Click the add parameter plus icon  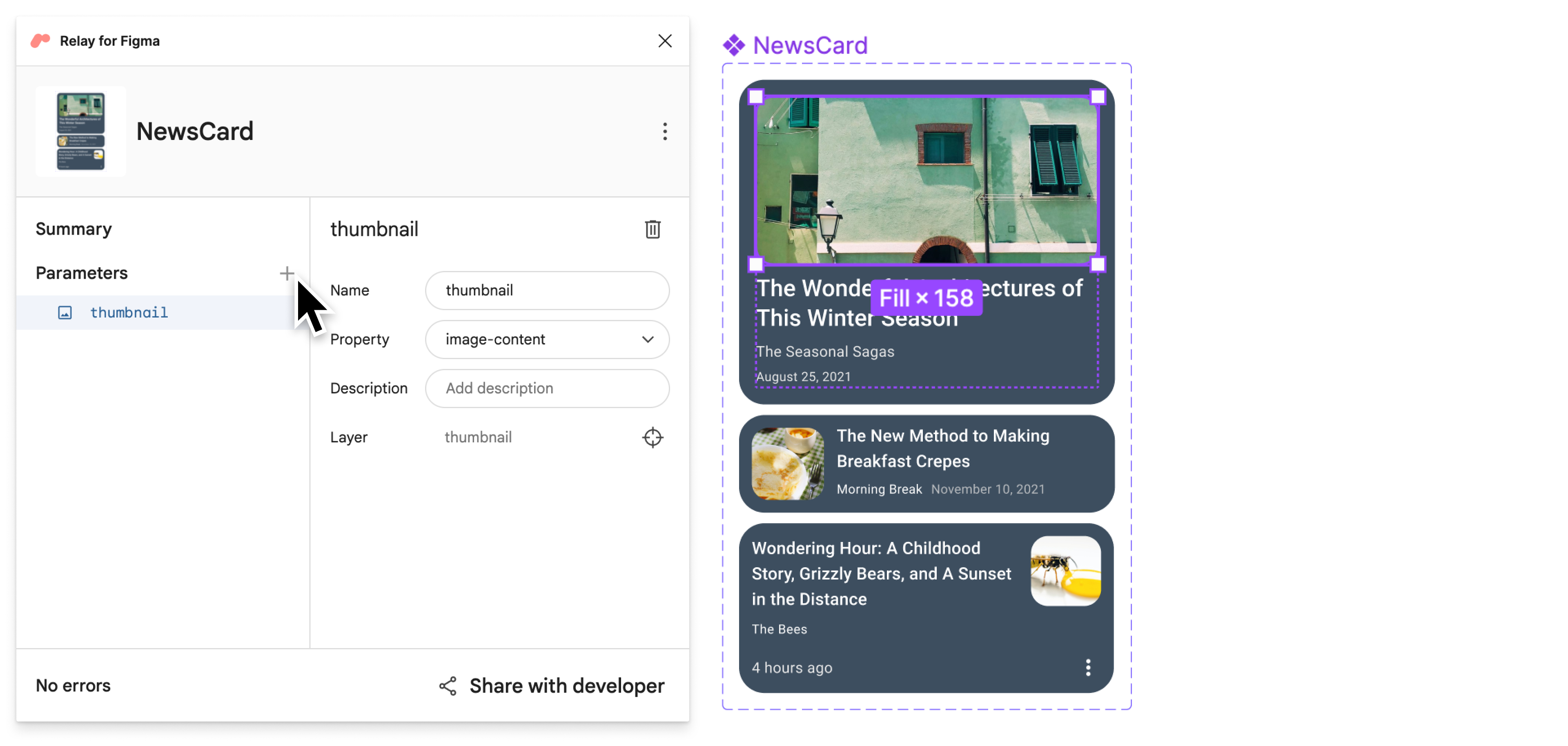[x=287, y=272]
